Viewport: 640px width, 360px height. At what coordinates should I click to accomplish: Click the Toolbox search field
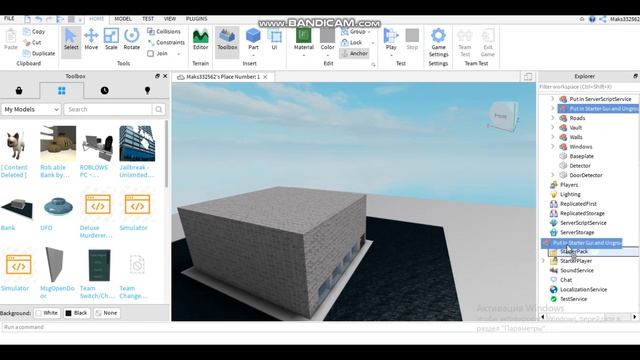coord(108,109)
